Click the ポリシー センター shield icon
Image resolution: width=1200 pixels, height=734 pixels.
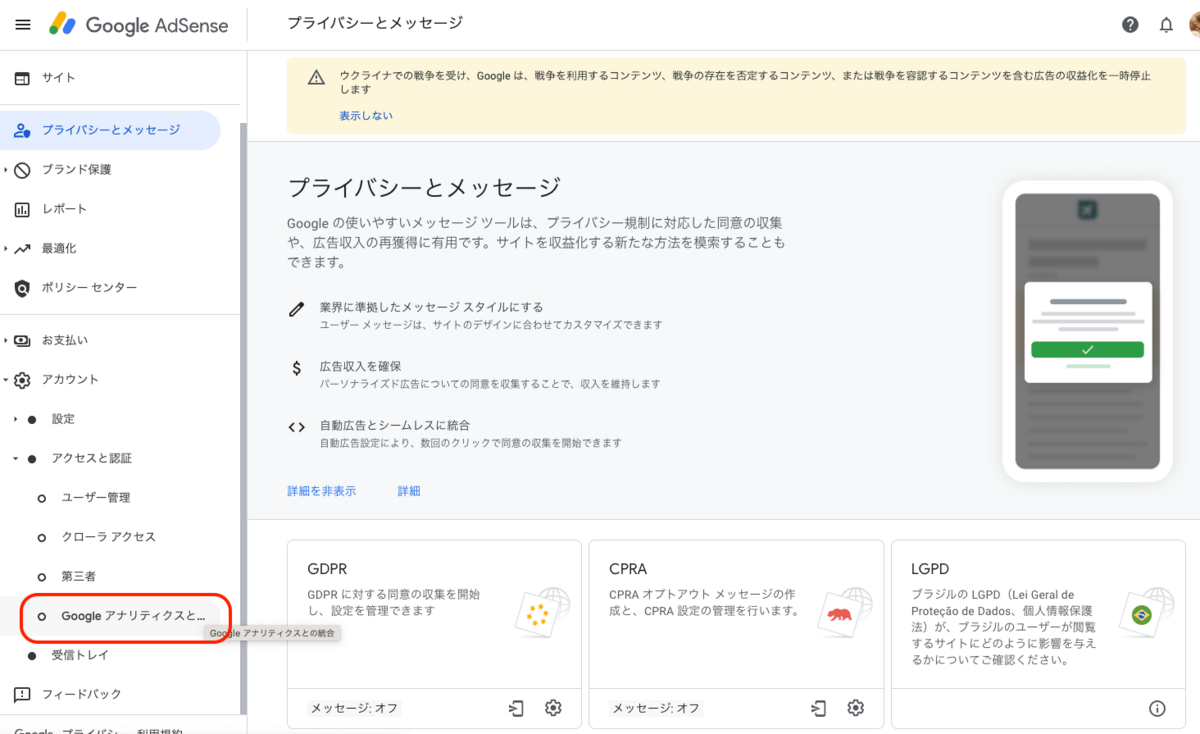click(22, 288)
